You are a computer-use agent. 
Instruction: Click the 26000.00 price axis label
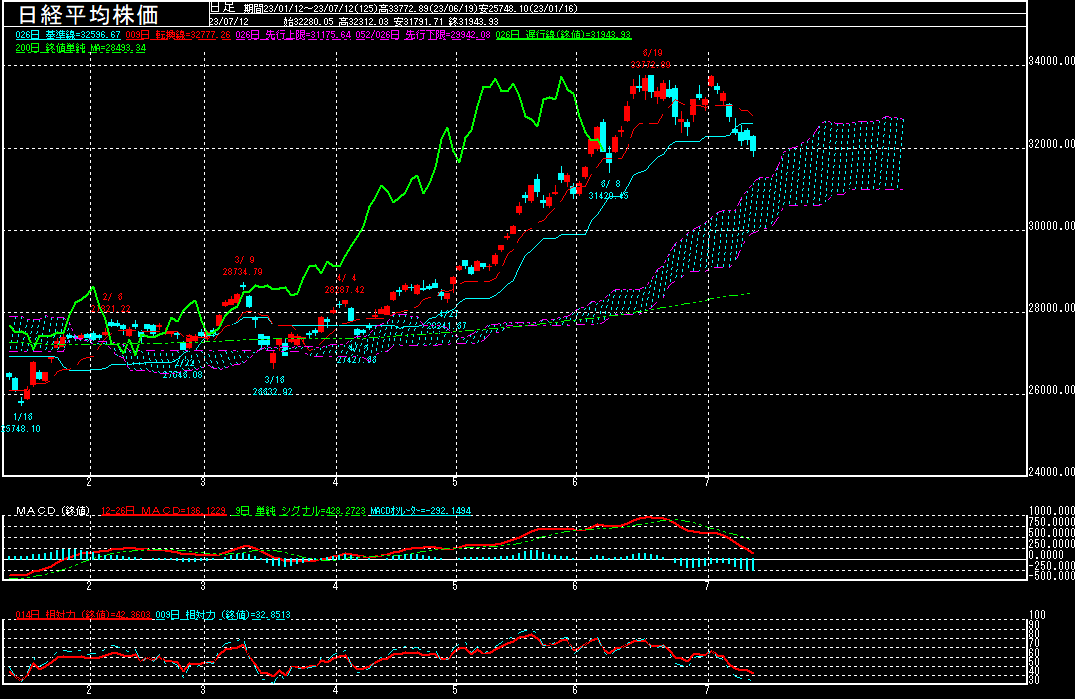pyautogui.click(x=1051, y=390)
